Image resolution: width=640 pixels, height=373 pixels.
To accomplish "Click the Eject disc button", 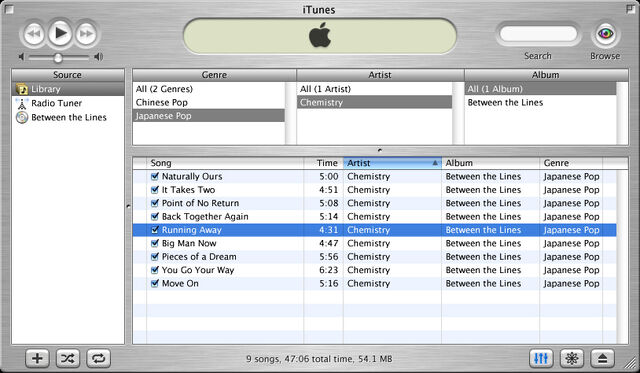I will (x=602, y=358).
